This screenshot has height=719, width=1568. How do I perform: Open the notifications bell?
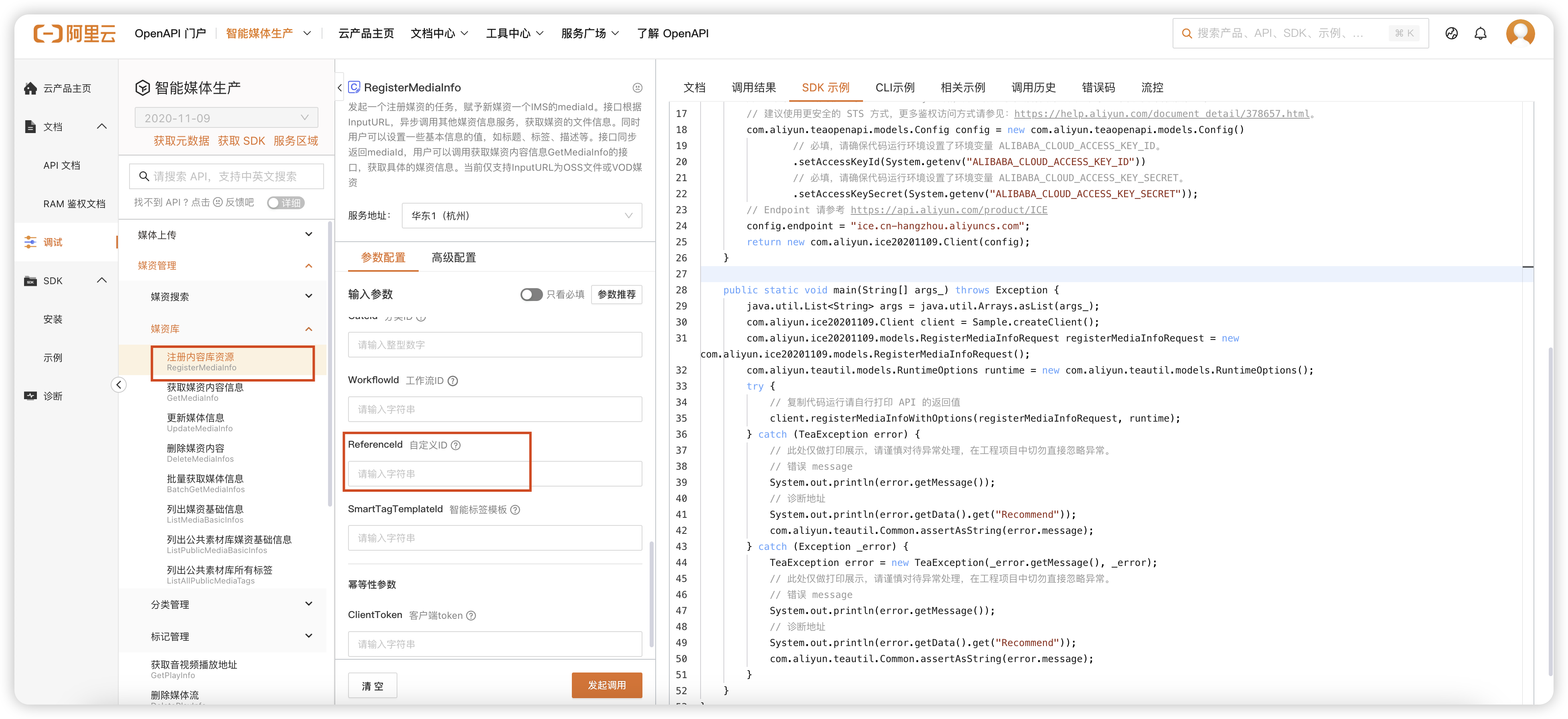(1480, 33)
